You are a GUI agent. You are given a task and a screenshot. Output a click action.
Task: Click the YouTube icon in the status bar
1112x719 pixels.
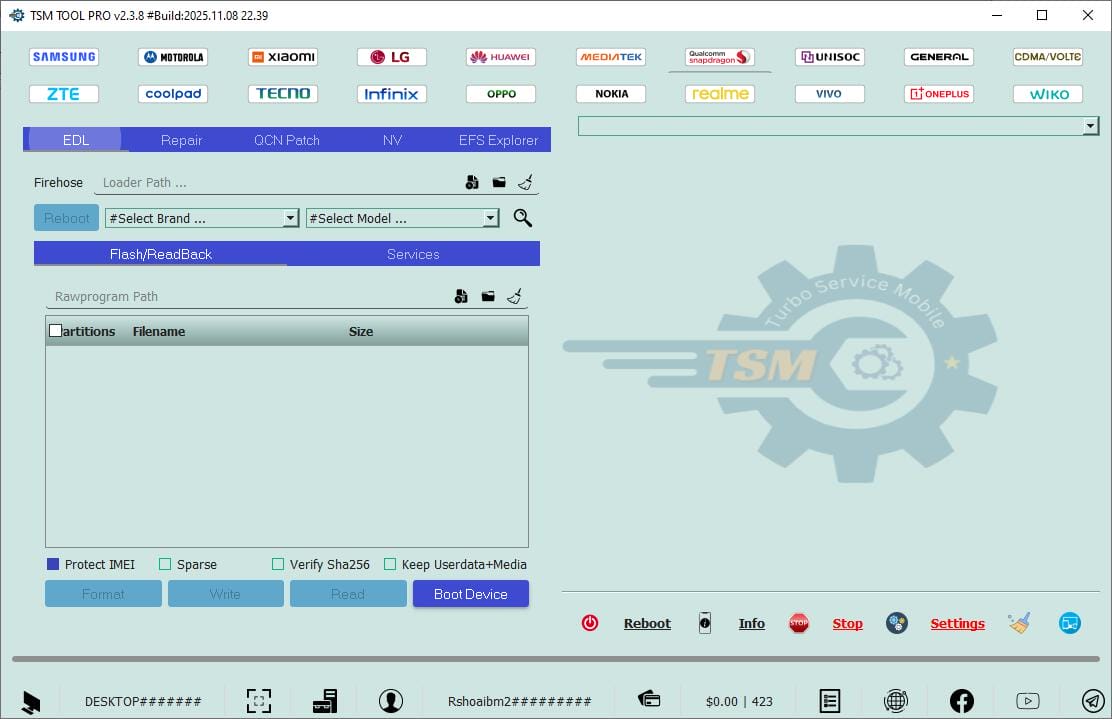point(1028,700)
